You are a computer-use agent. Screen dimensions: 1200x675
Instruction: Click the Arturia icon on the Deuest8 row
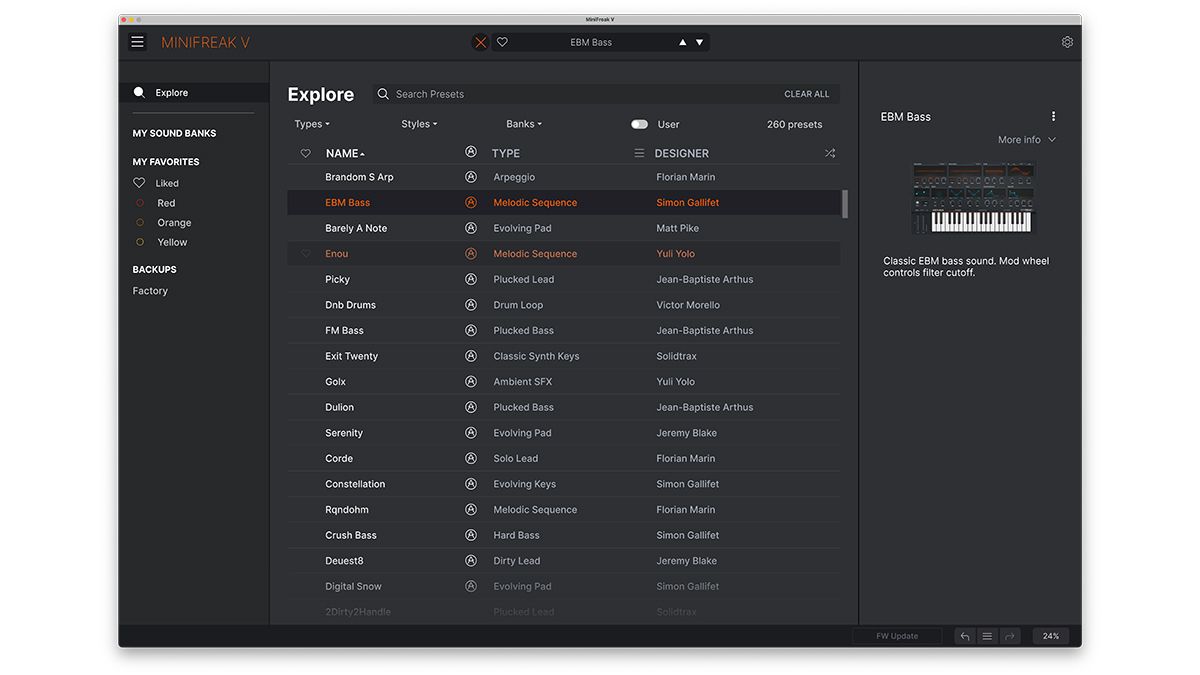(471, 561)
